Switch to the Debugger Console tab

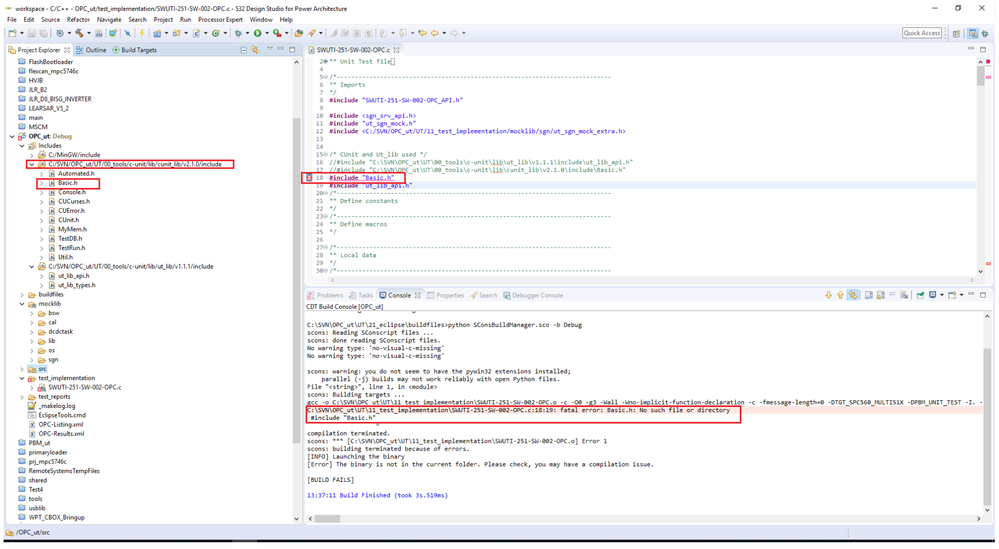point(533,296)
